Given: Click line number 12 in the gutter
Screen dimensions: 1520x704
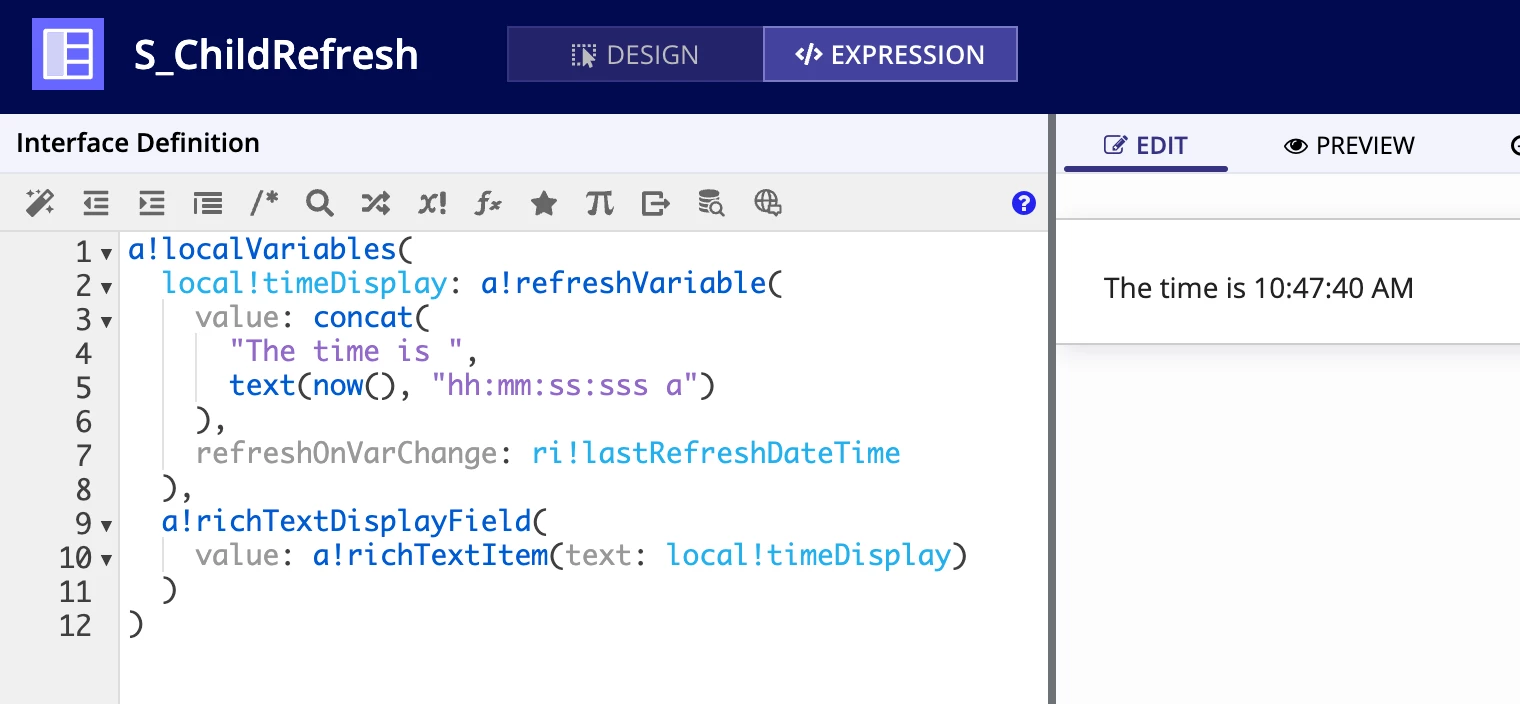Looking at the screenshot, I should coord(75,625).
